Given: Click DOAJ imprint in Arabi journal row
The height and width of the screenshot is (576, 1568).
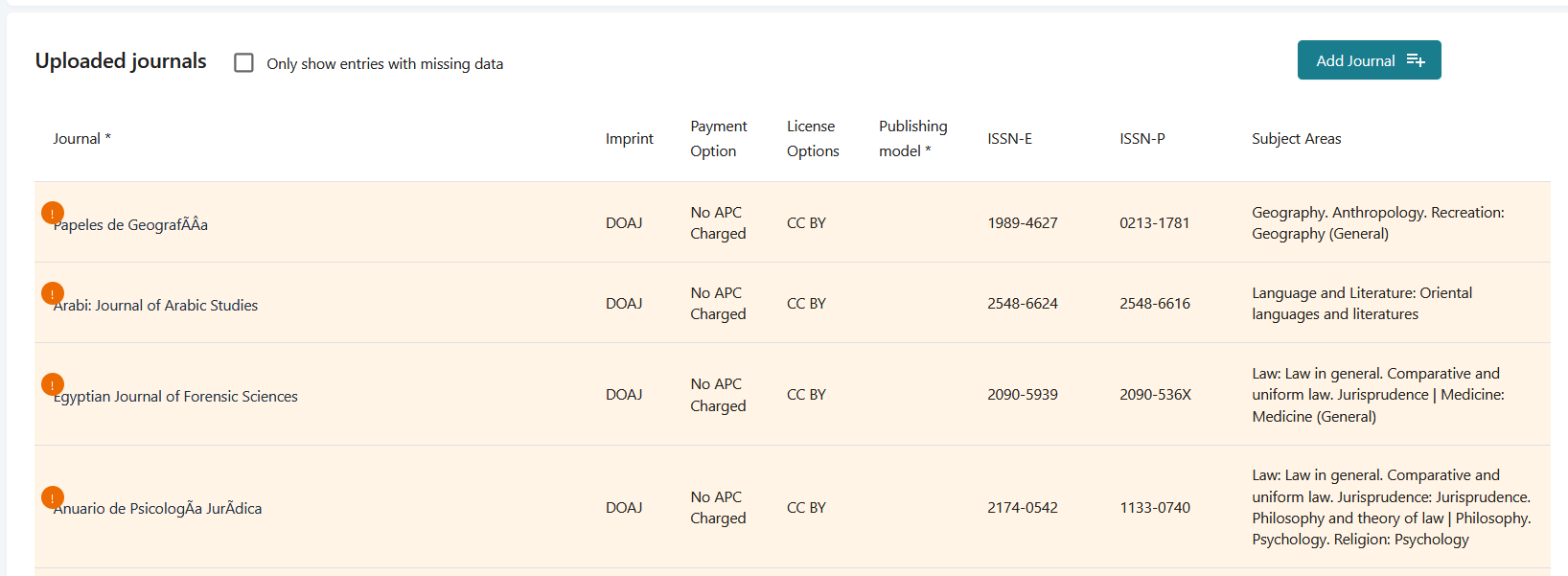Looking at the screenshot, I should tap(624, 304).
